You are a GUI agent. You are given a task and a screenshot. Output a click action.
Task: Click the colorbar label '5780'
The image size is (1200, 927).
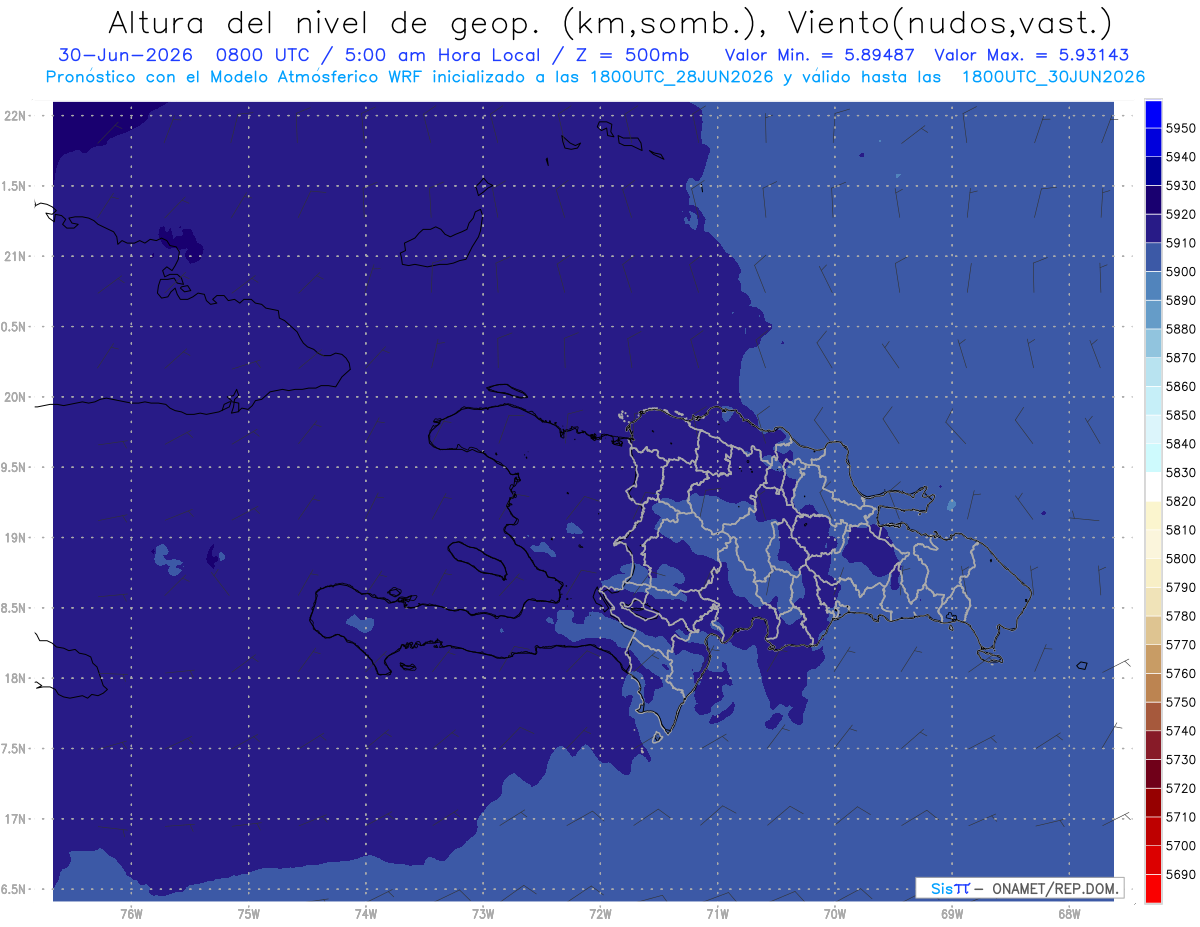coord(1181,616)
